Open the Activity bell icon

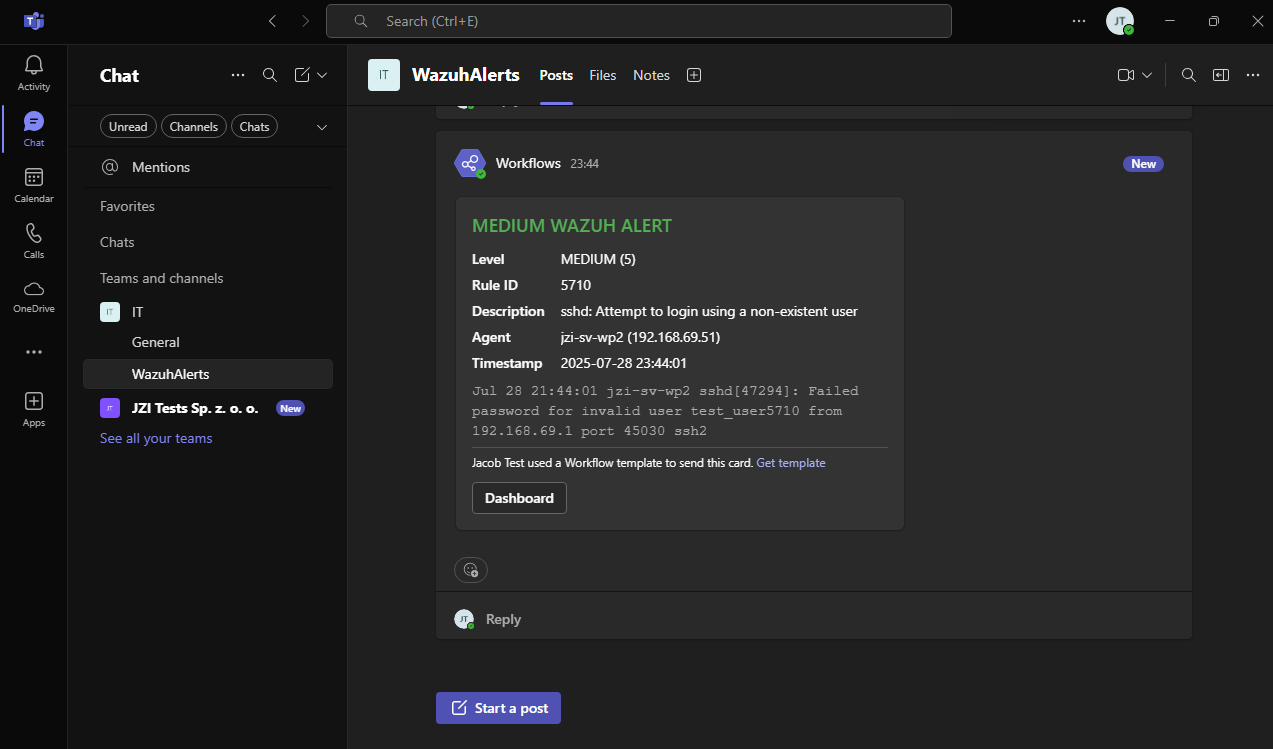click(x=34, y=65)
